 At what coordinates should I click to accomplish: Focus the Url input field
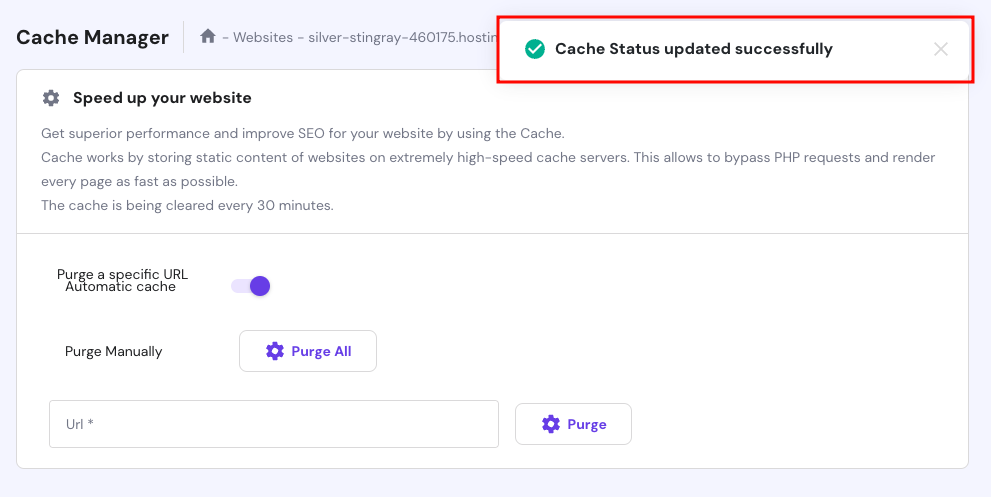[273, 424]
